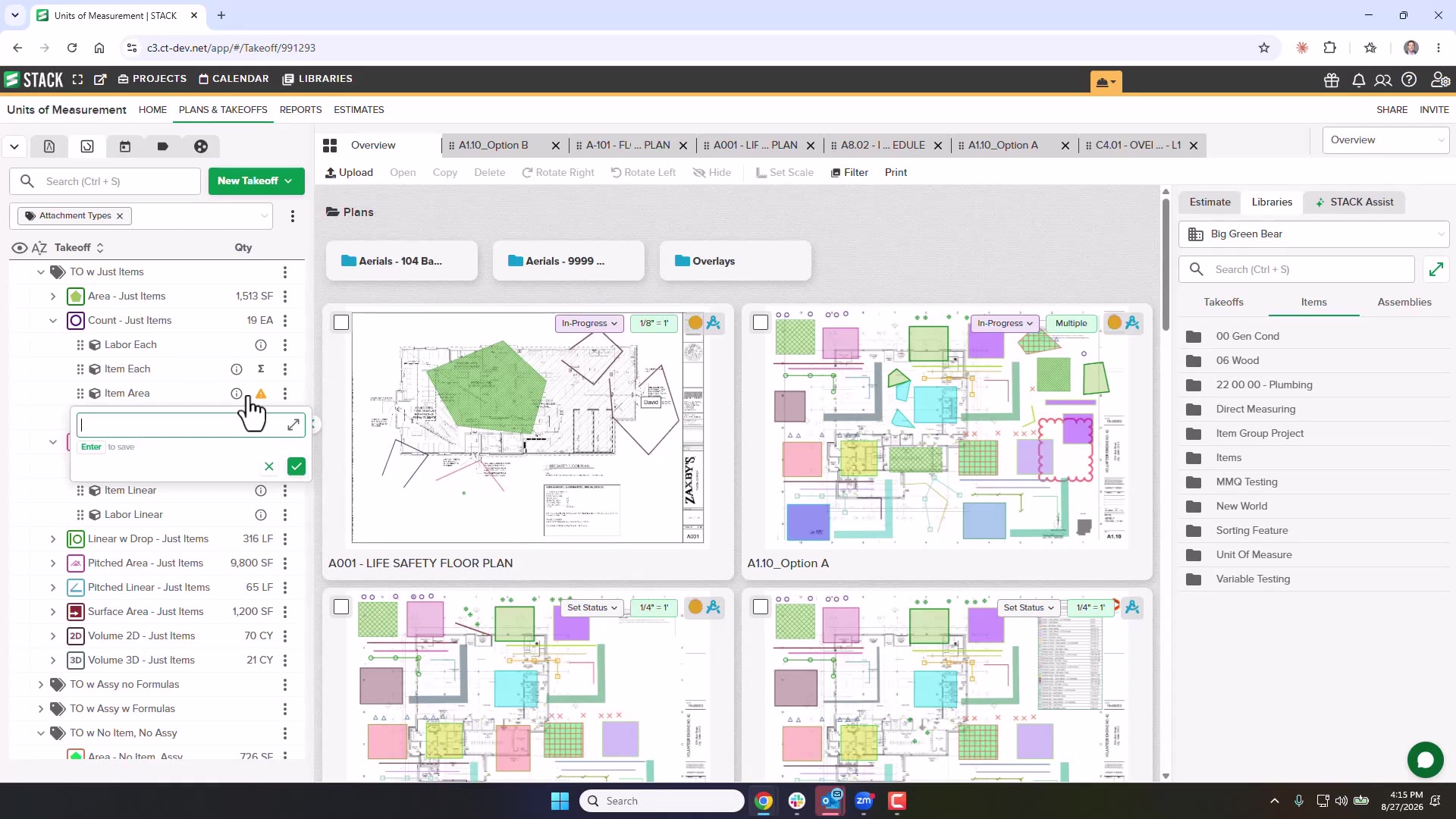
Task: Select the A1.10_Option A plan checkbox
Action: 761,323
